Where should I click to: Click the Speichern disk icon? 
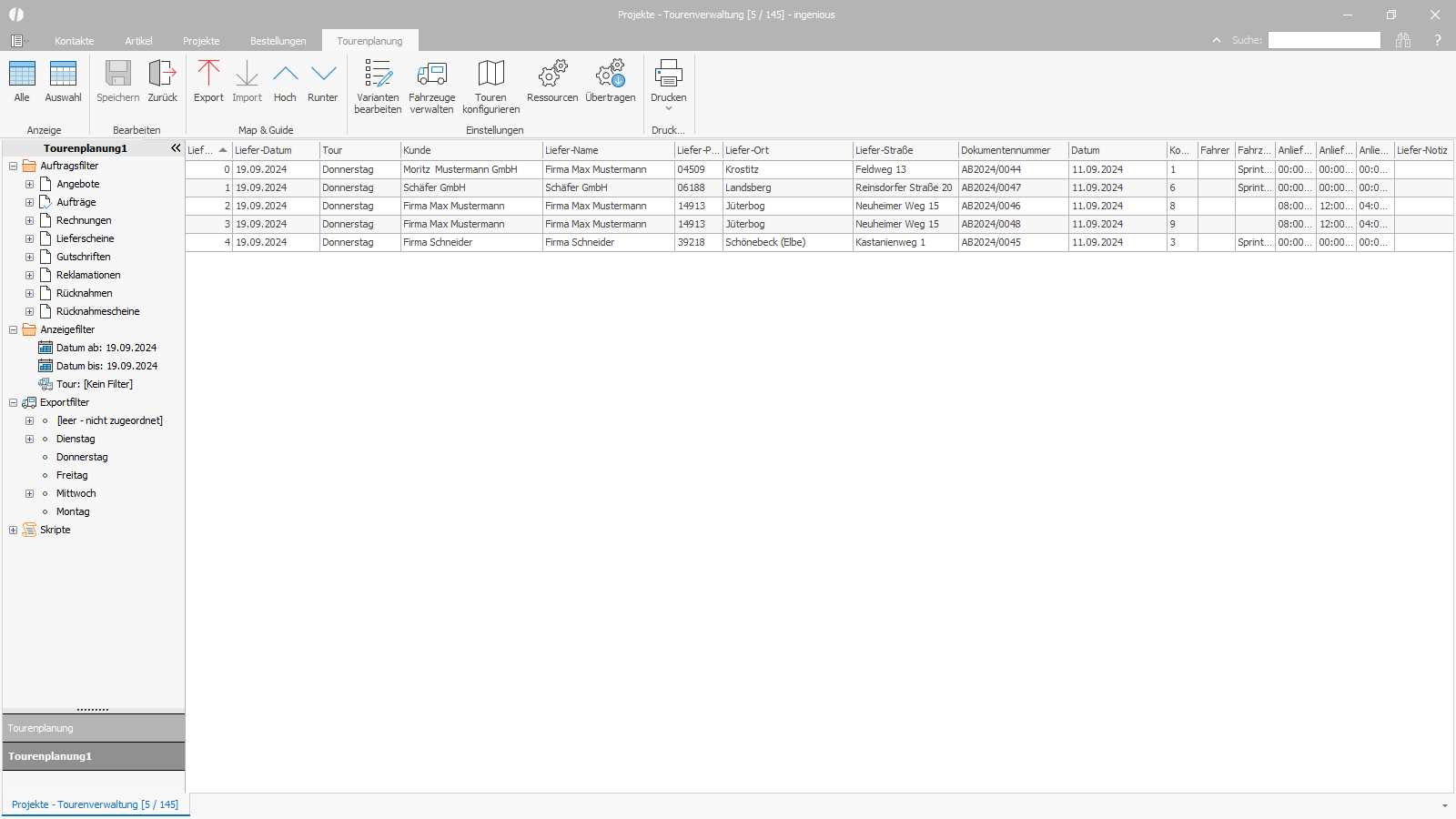[x=118, y=74]
